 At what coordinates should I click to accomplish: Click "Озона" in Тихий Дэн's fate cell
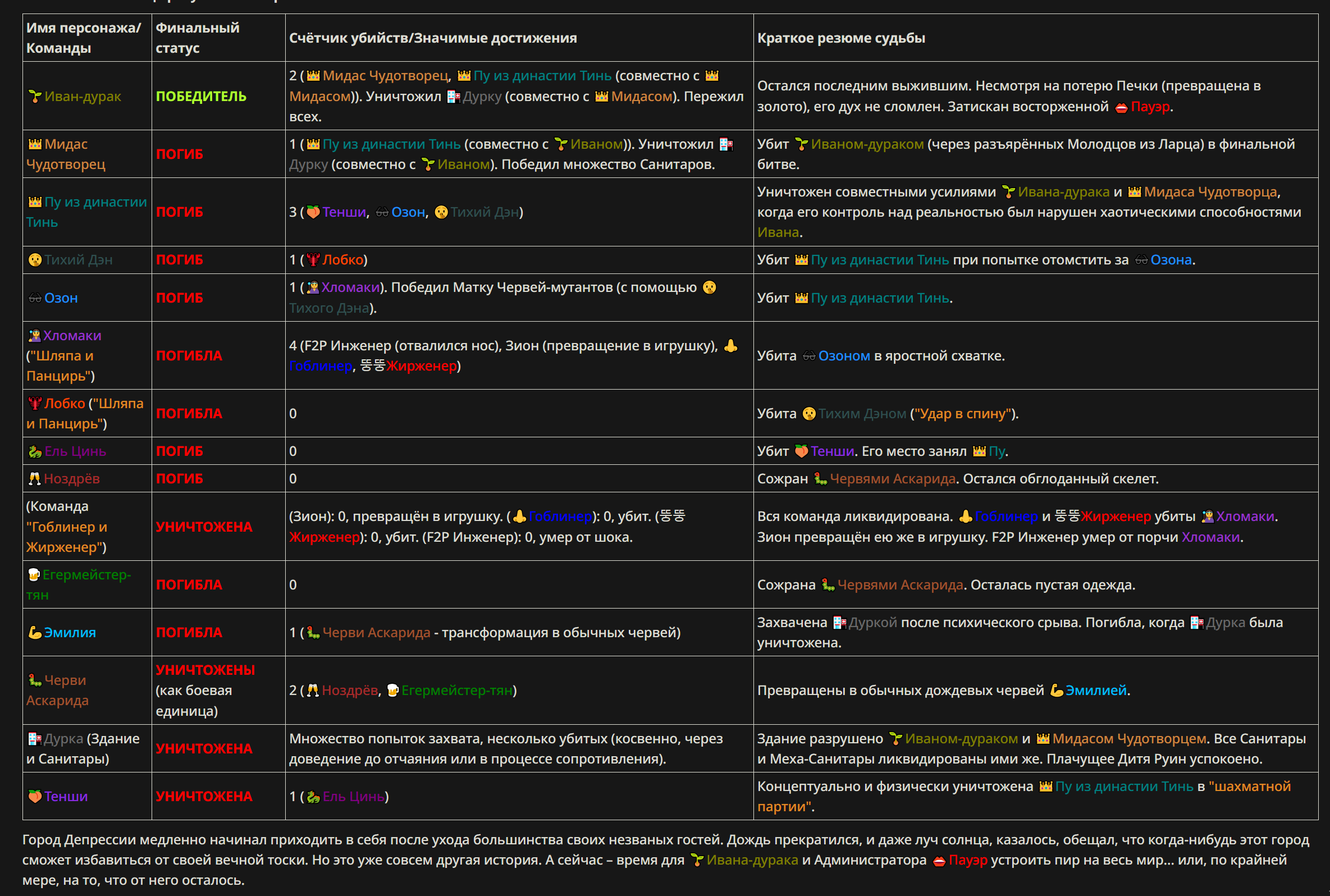click(1171, 260)
